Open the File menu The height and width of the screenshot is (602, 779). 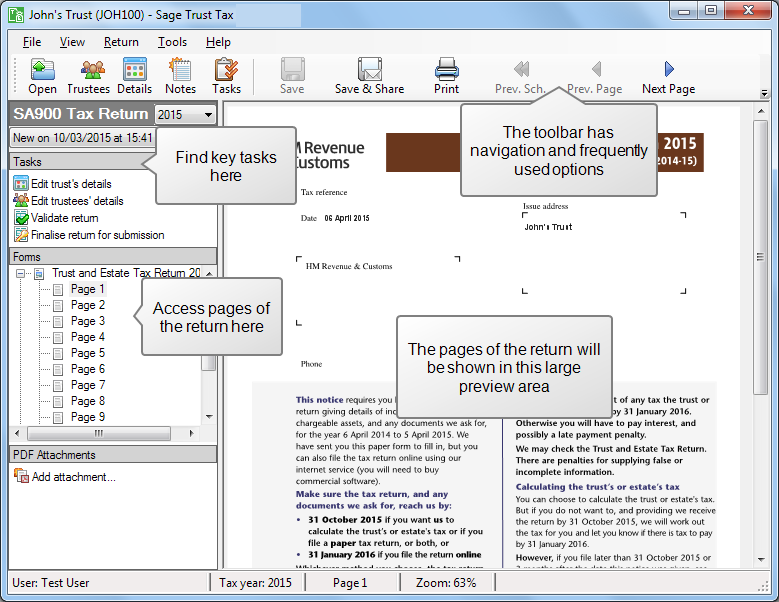coord(32,42)
